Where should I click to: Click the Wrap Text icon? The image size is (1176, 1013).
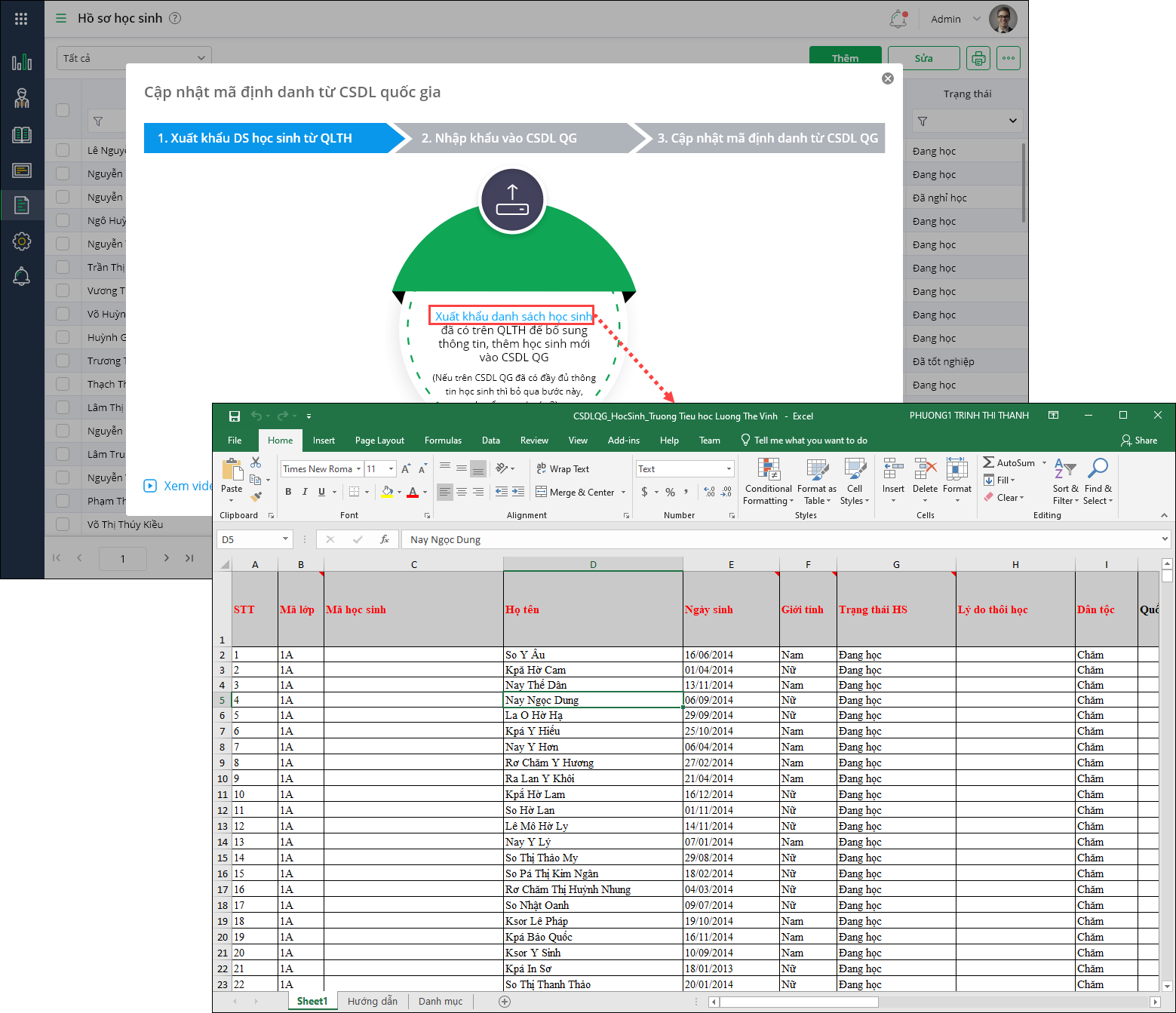point(541,468)
